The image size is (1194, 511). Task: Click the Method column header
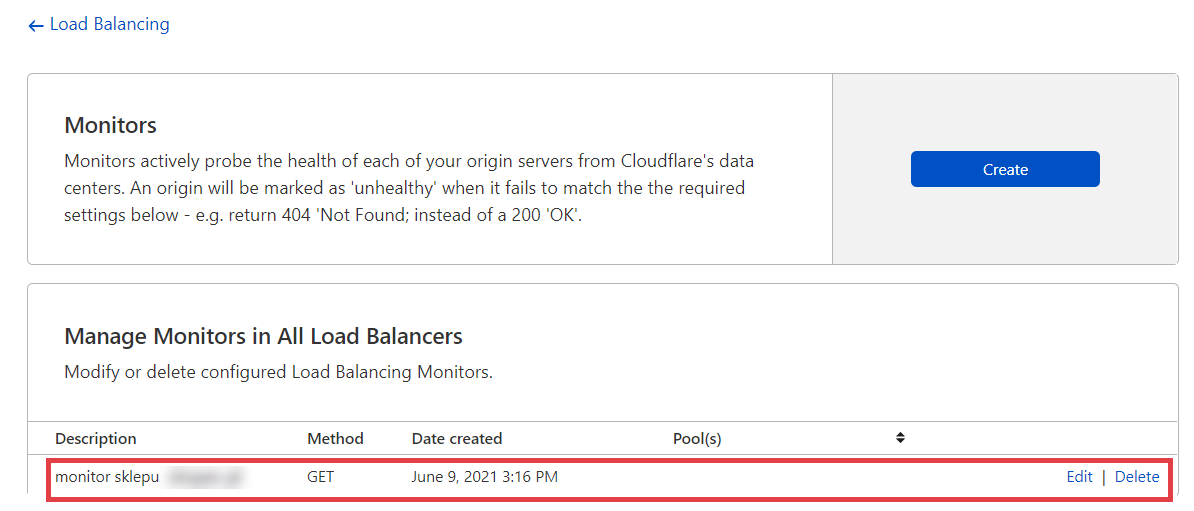[335, 439]
